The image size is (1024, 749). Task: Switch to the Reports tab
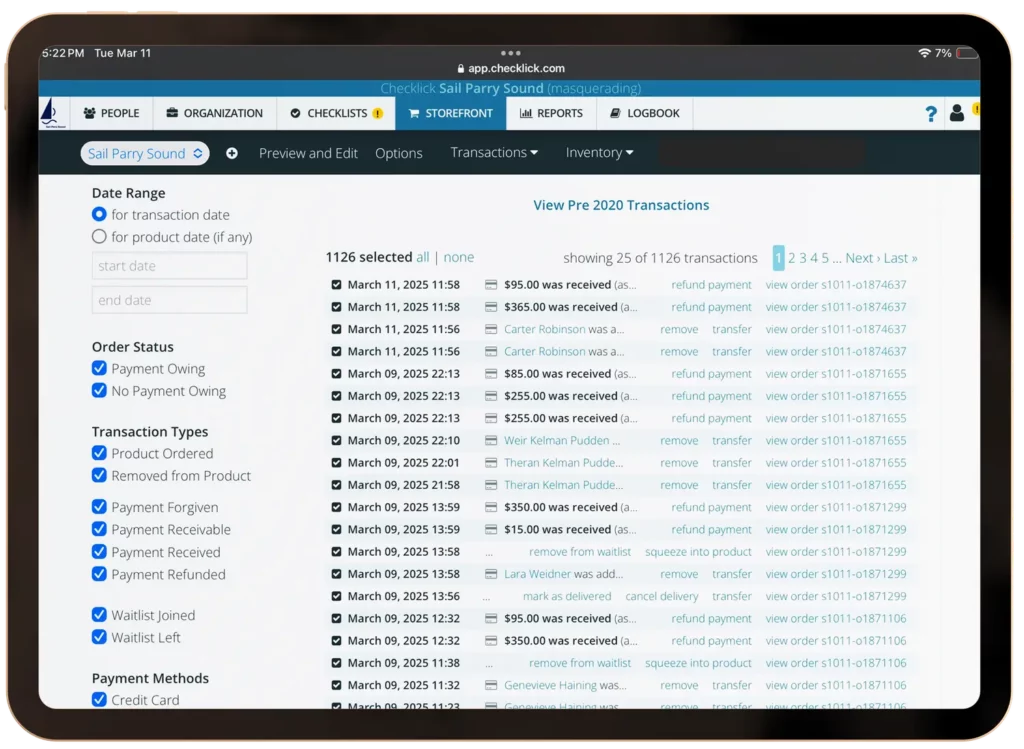pyautogui.click(x=551, y=114)
